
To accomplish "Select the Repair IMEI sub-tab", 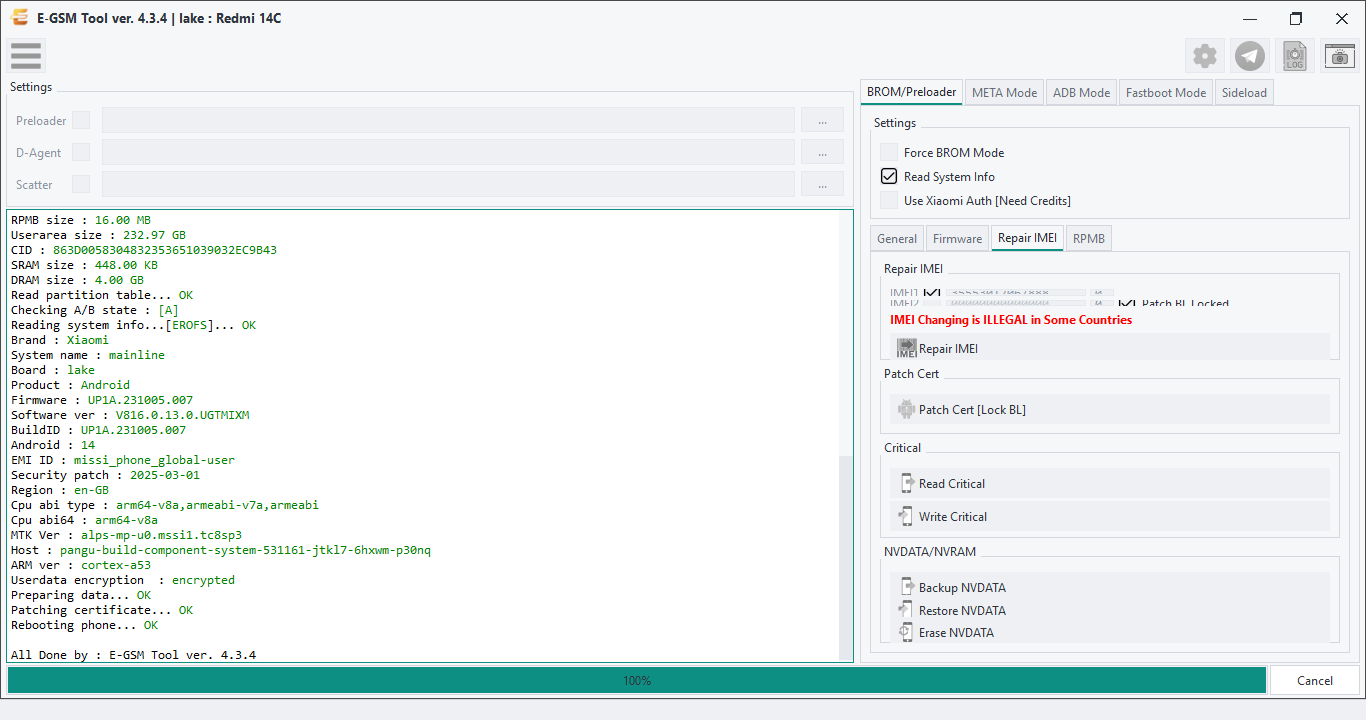I will click(1027, 238).
